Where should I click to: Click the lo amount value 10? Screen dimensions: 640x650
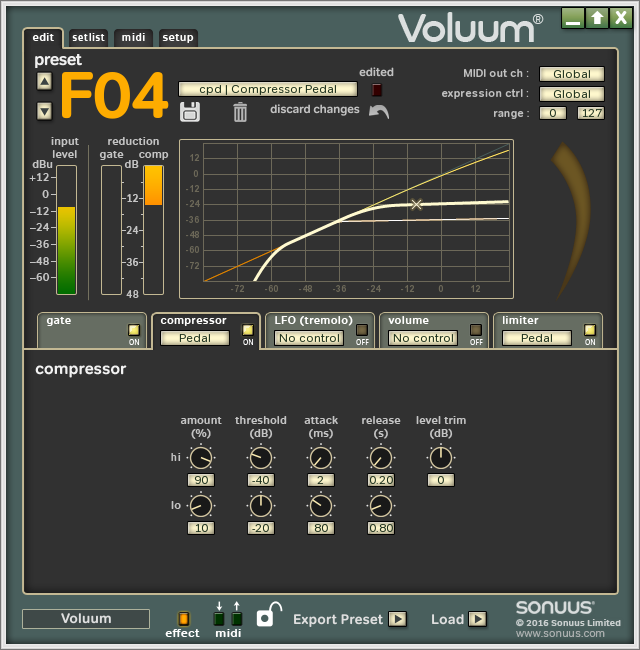(x=201, y=528)
